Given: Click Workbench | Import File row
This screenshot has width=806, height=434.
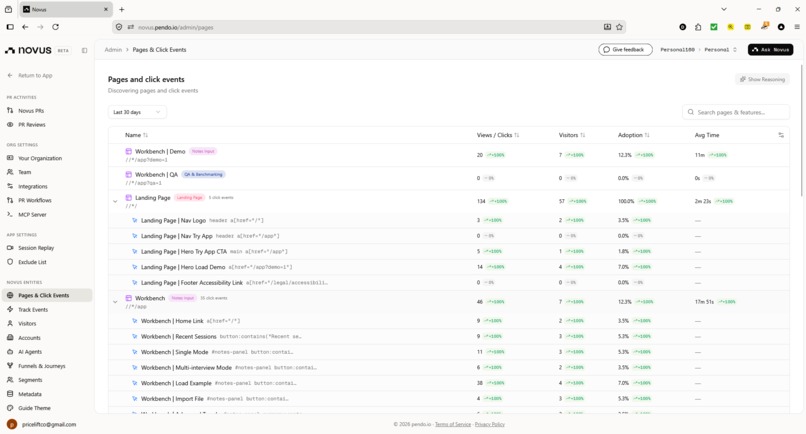Looking at the screenshot, I should point(449,399).
